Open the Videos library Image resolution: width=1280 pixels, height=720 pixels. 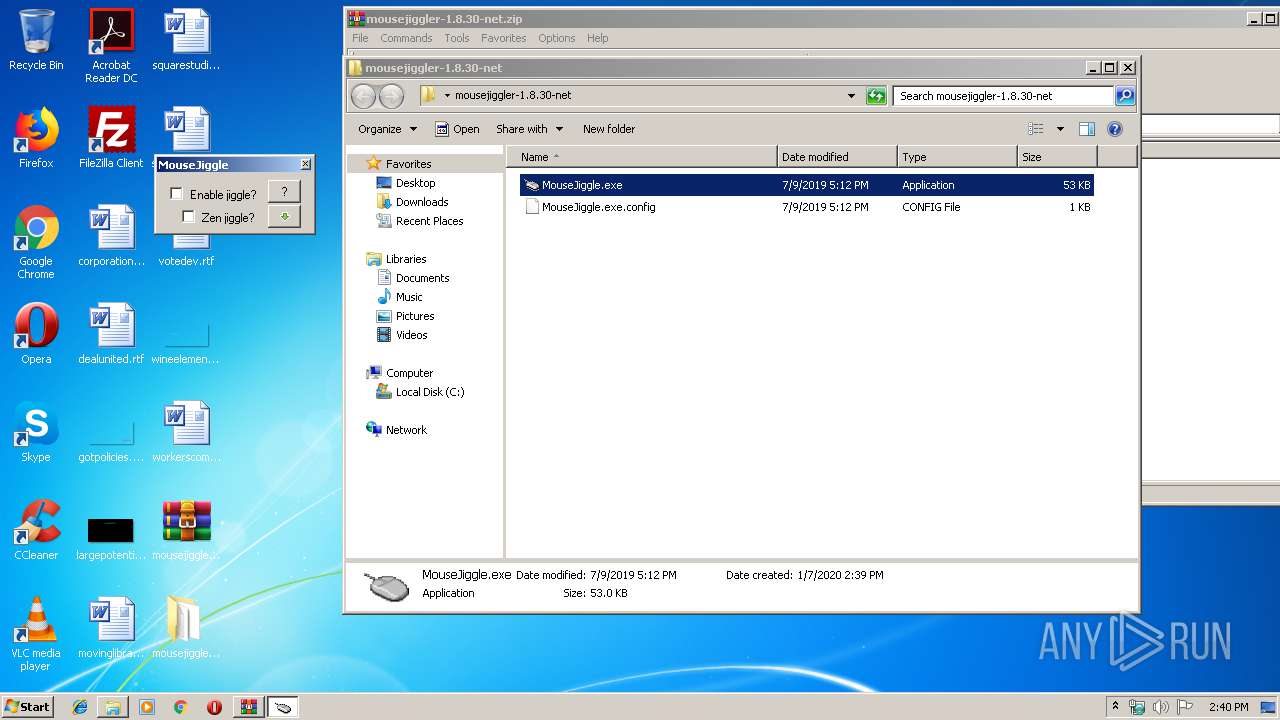[x=411, y=335]
